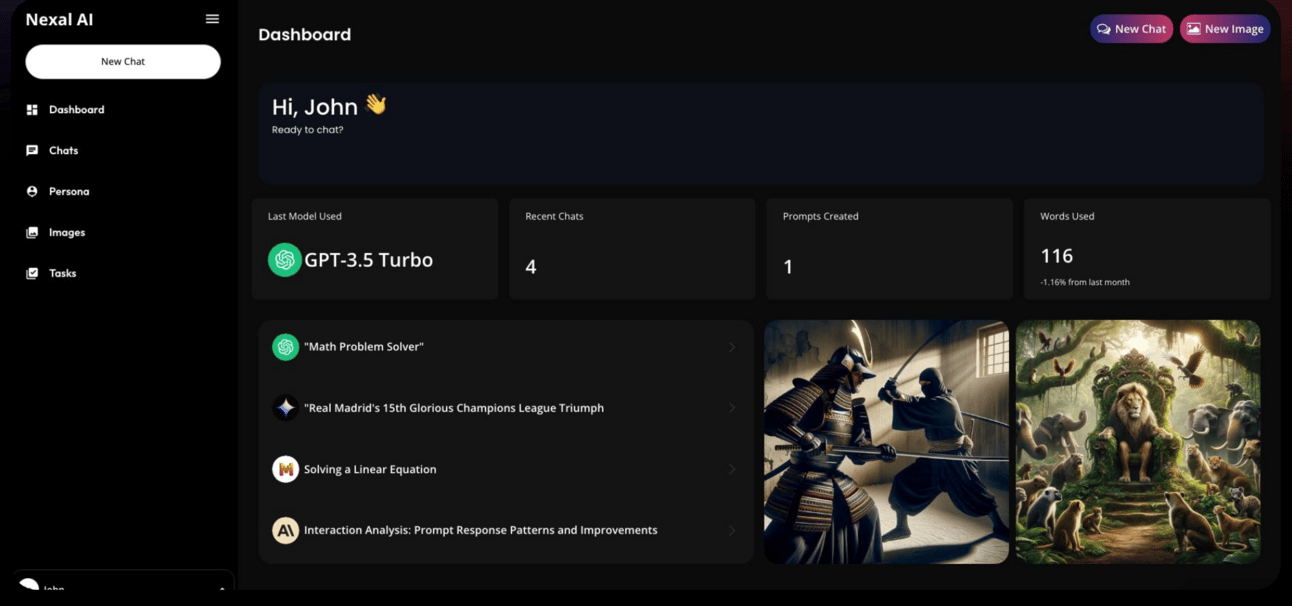The width and height of the screenshot is (1292, 606).
Task: Click the Chats speech bubble icon
Action: (x=32, y=151)
